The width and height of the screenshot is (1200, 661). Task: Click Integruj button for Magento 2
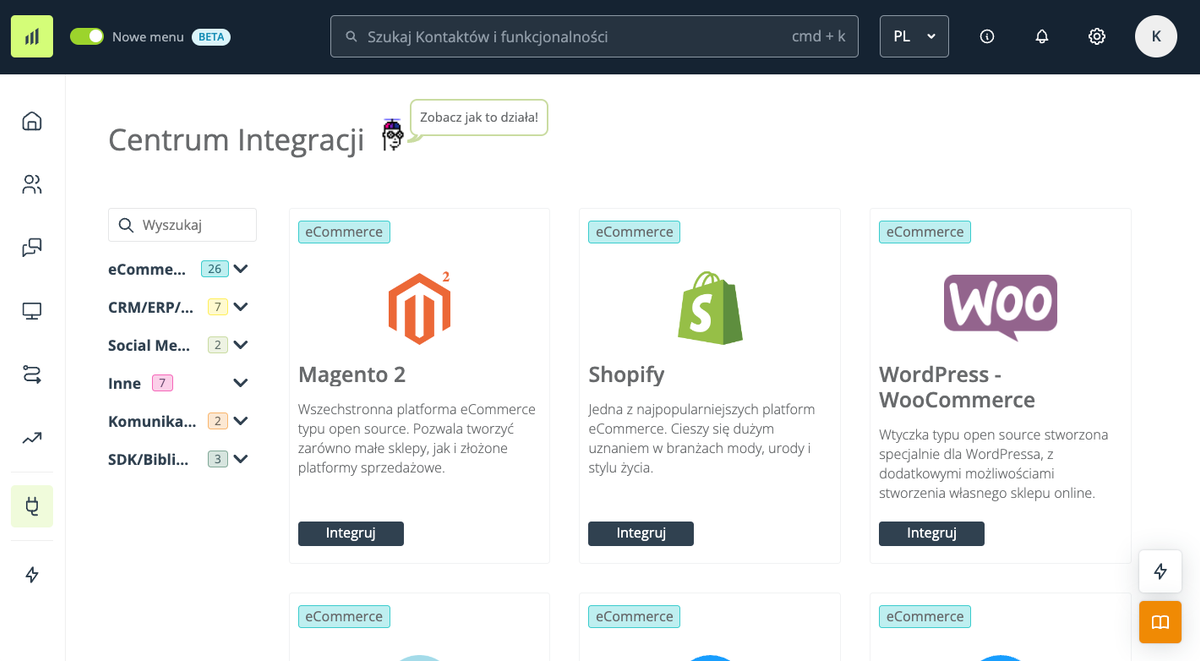point(351,533)
